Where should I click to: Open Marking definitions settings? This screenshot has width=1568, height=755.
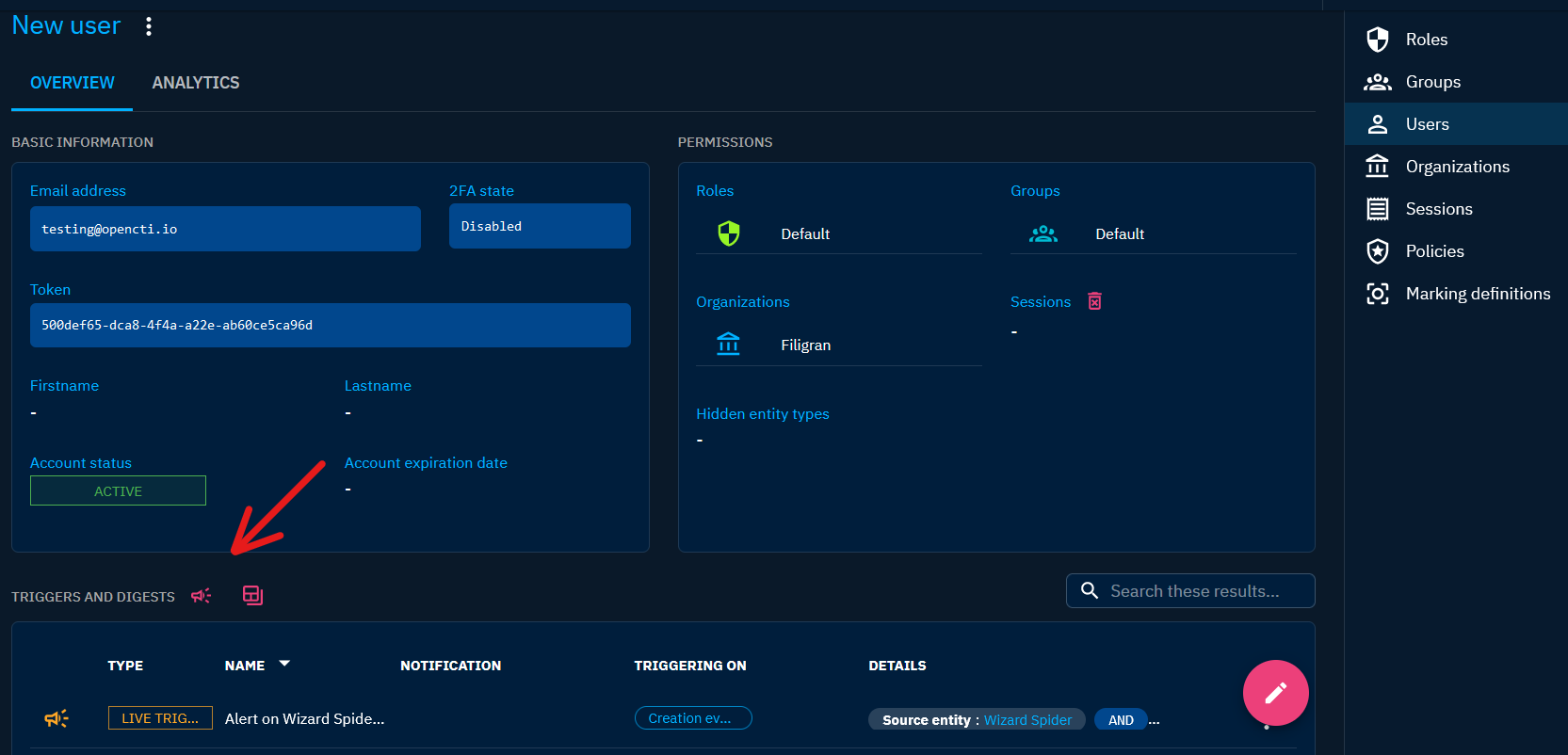click(x=1477, y=294)
